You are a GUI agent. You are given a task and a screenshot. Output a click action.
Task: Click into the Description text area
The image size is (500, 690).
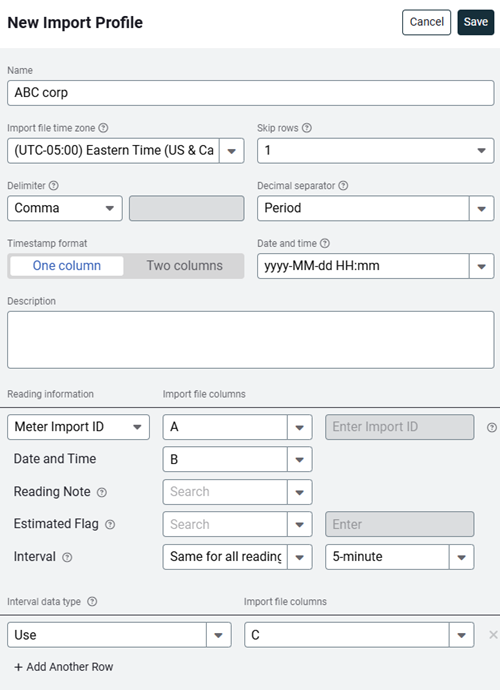pos(250,340)
